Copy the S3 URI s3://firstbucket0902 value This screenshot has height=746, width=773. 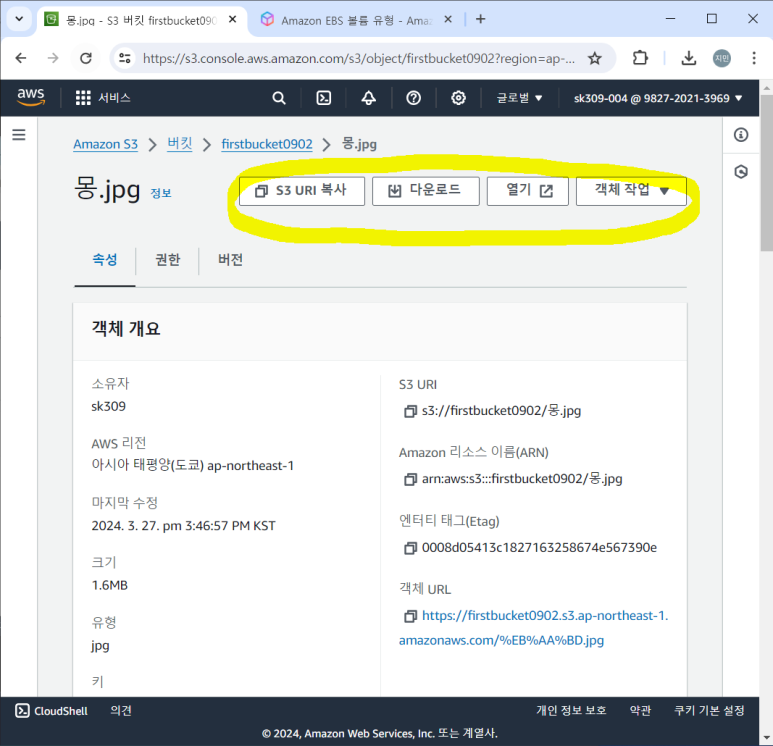pos(410,411)
